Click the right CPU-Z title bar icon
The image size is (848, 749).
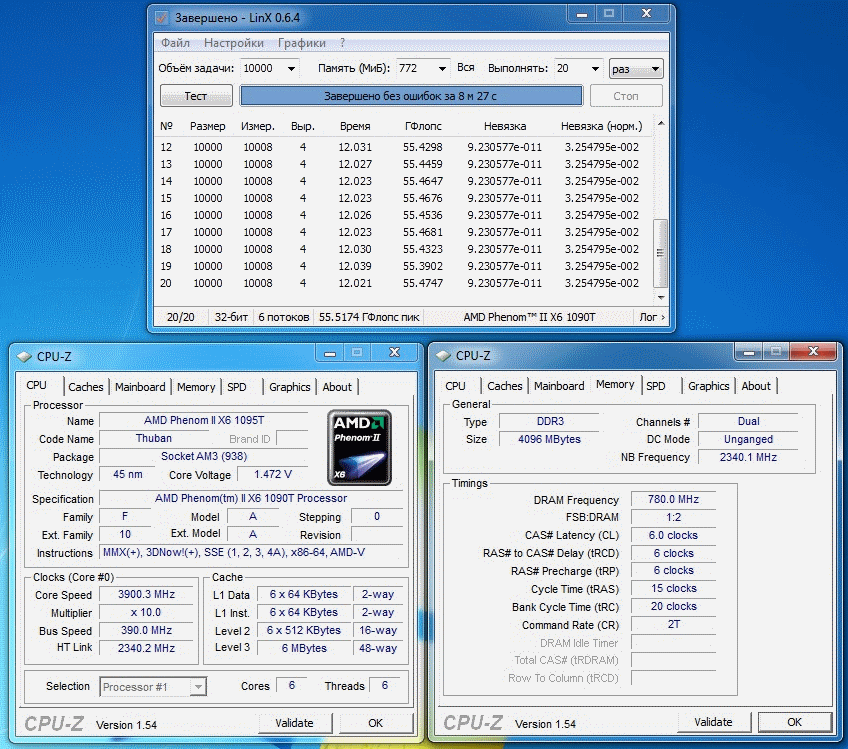click(x=443, y=355)
